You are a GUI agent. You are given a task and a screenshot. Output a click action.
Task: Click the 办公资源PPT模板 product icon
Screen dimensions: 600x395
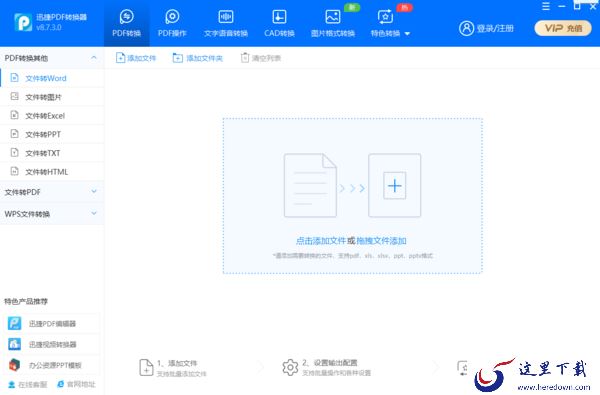point(15,365)
